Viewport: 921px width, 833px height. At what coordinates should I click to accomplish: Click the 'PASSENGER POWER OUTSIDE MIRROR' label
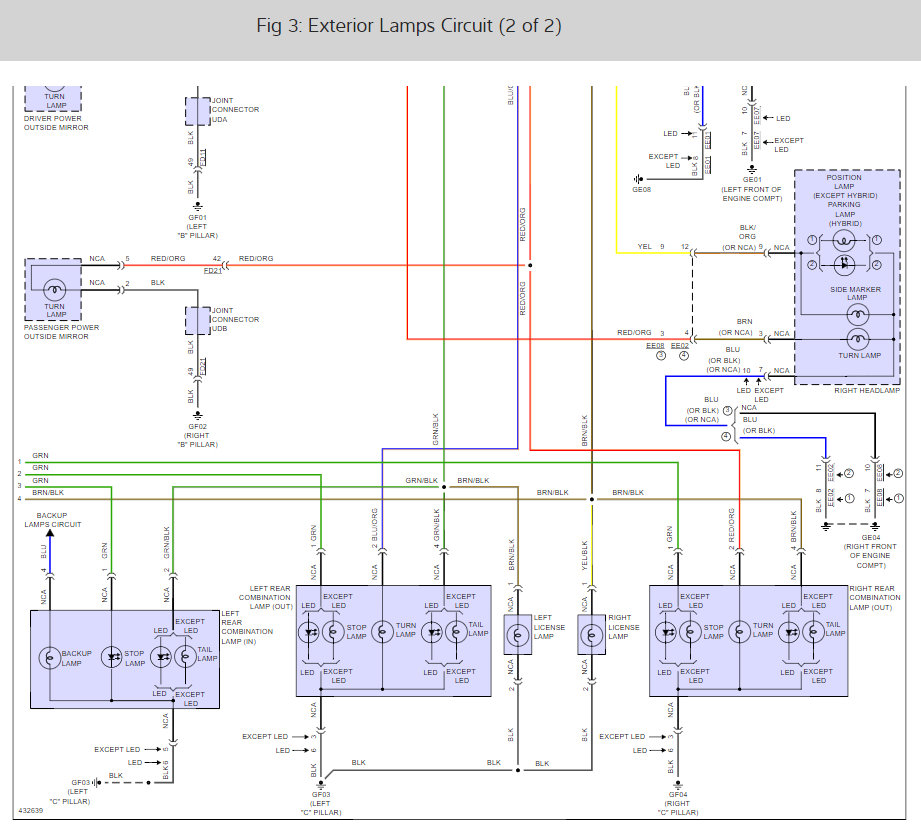coord(61,332)
